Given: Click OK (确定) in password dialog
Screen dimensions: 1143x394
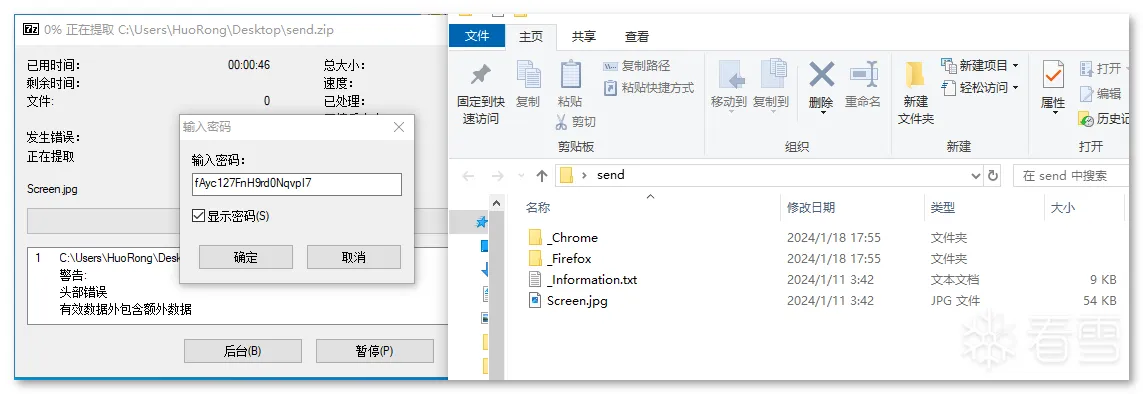Looking at the screenshot, I should pyautogui.click(x=246, y=257).
